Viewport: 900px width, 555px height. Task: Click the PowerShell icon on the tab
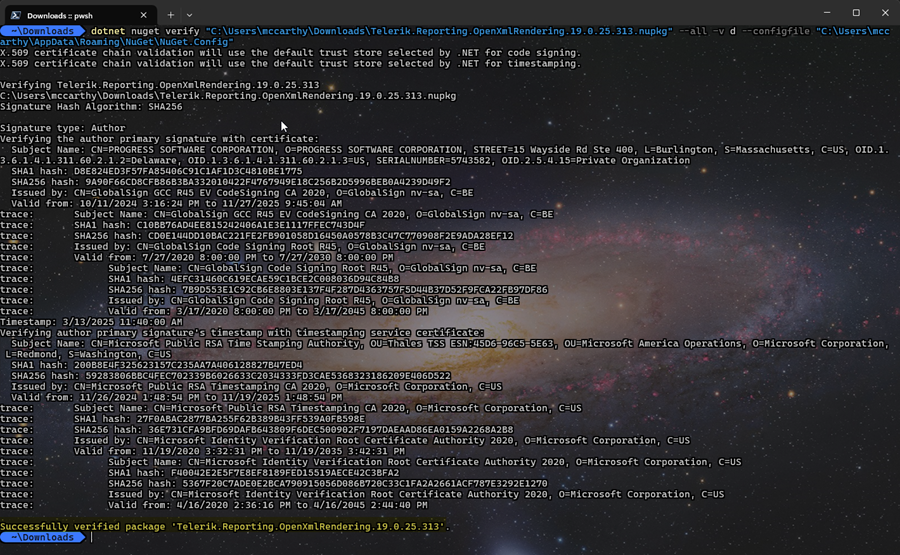point(17,15)
